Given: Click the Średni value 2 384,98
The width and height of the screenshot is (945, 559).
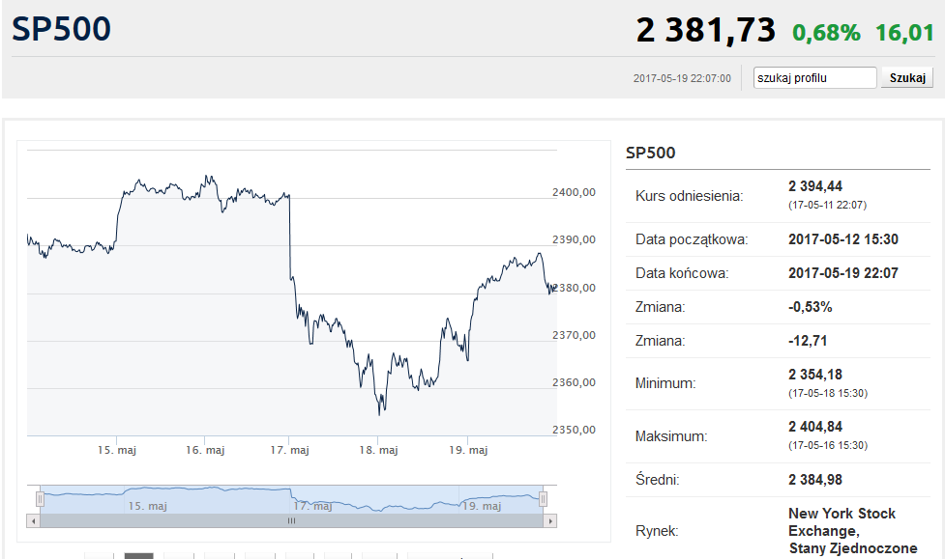Looking at the screenshot, I should (x=815, y=479).
